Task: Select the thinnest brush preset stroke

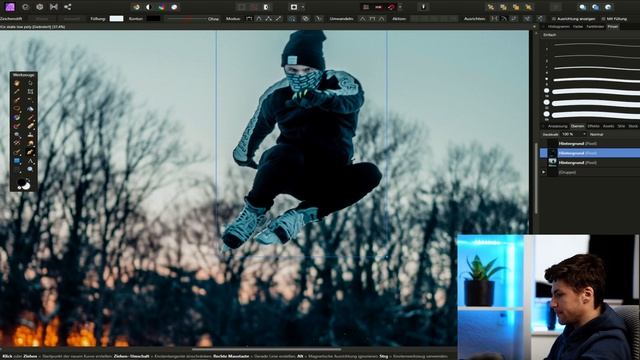Action: tap(597, 44)
